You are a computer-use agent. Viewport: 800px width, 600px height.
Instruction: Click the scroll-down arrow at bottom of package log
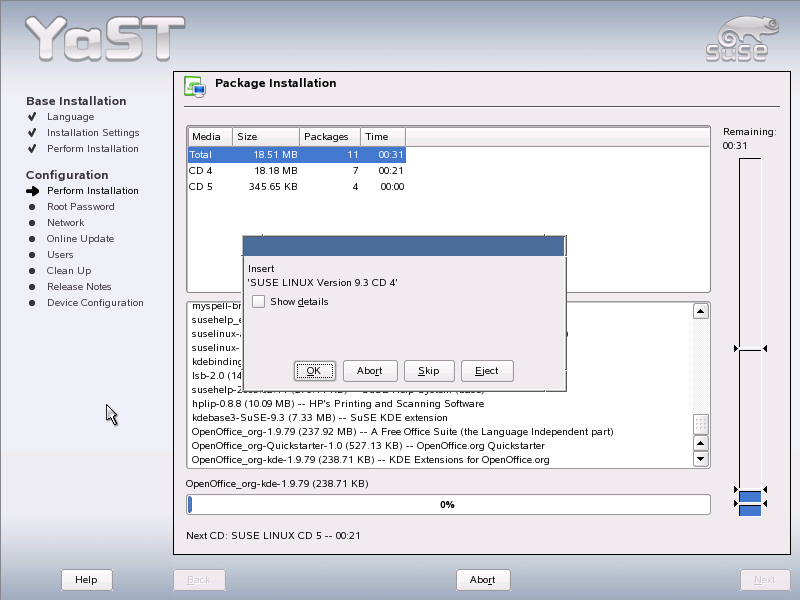(701, 459)
